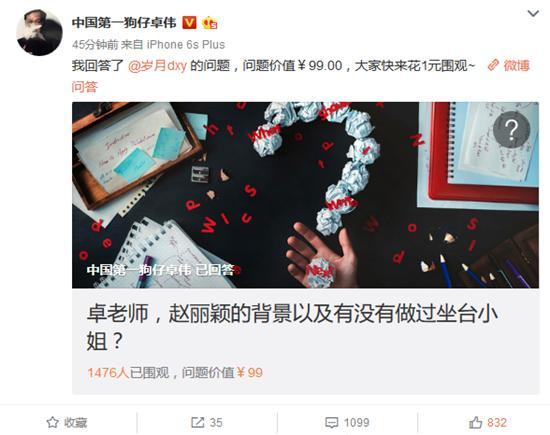The height and width of the screenshot is (435, 550).
Task: Click the star favorite icon
Action: point(52,422)
